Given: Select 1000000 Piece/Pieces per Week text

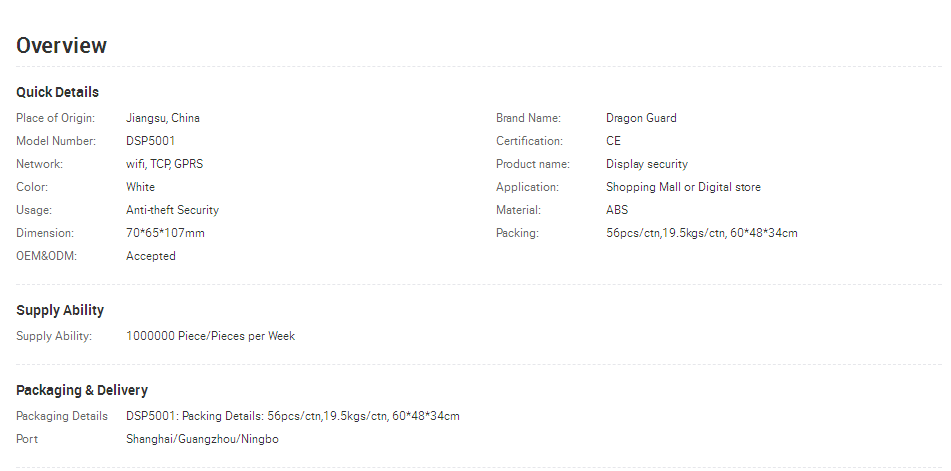Looking at the screenshot, I should point(210,336).
